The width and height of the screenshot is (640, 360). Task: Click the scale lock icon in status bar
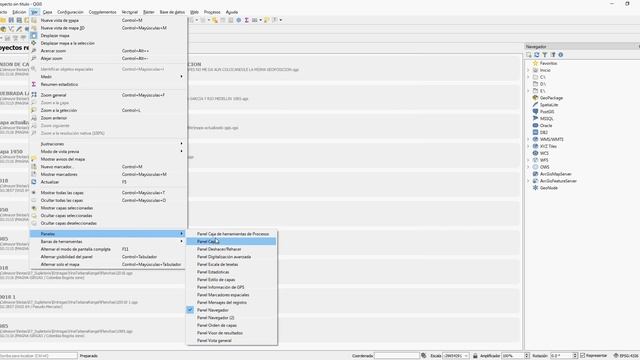click(475, 356)
